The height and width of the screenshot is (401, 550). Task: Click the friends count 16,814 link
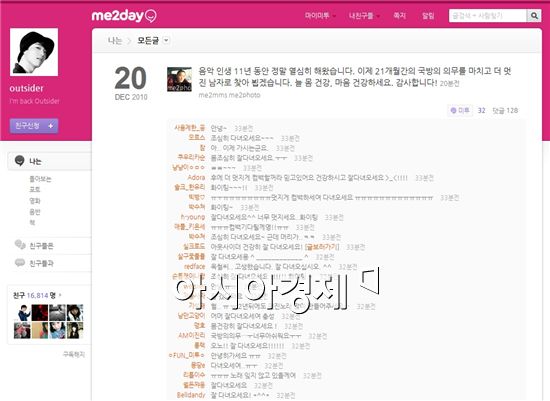(37, 295)
